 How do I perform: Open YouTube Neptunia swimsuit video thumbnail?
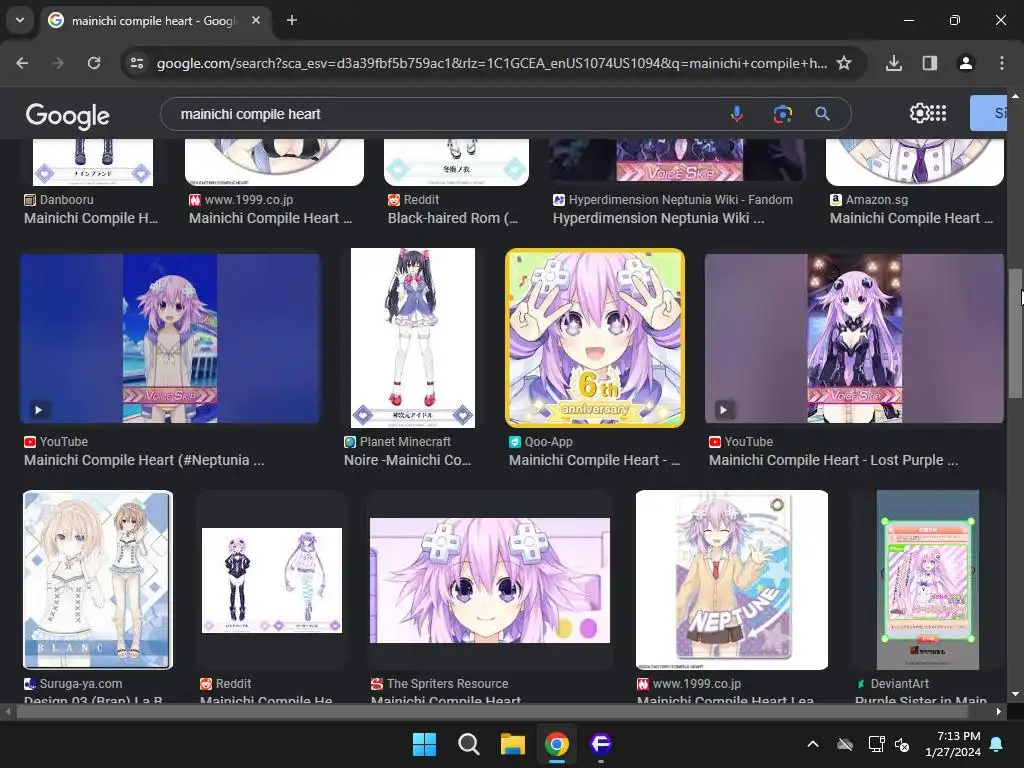click(170, 338)
